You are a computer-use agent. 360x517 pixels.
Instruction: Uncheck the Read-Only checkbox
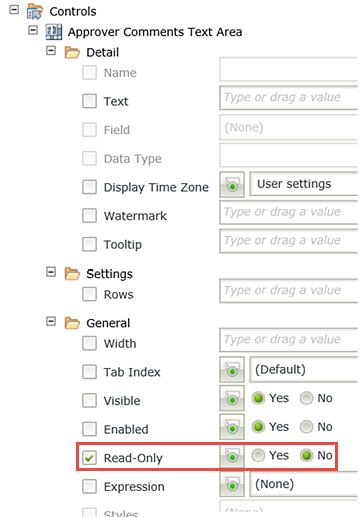(x=89, y=458)
